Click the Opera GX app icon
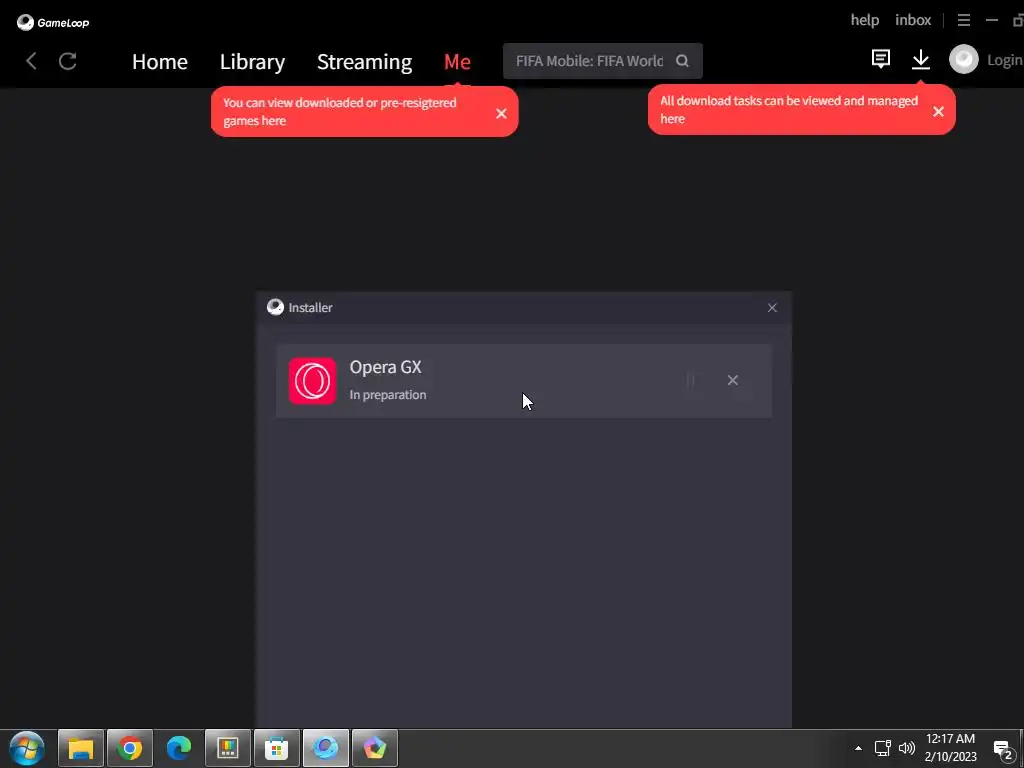 tap(312, 381)
